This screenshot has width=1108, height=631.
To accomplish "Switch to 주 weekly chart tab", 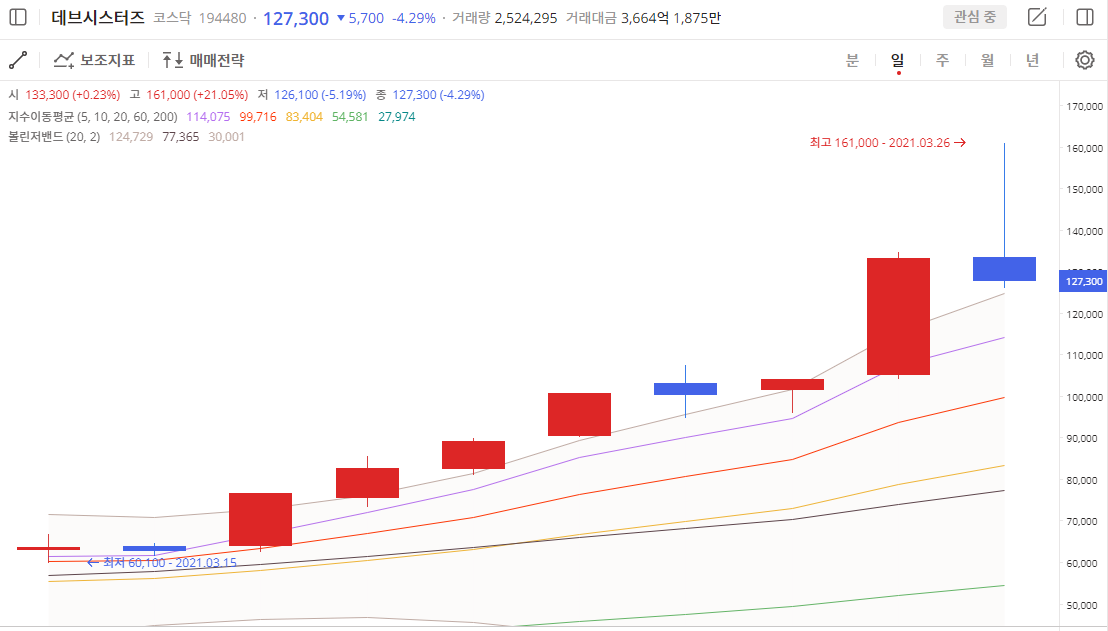I will (943, 60).
